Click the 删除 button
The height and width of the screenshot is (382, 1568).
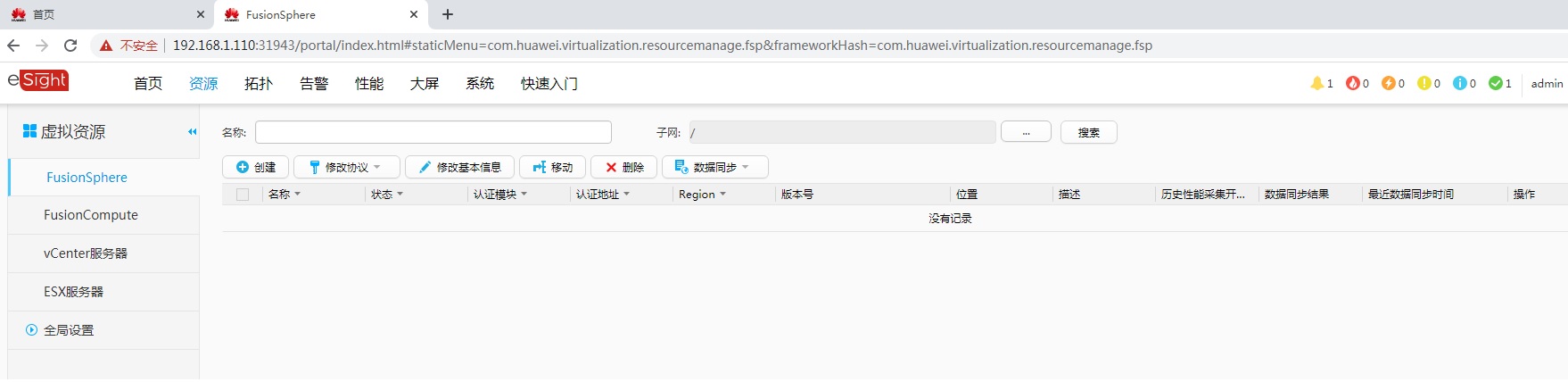[x=624, y=167]
